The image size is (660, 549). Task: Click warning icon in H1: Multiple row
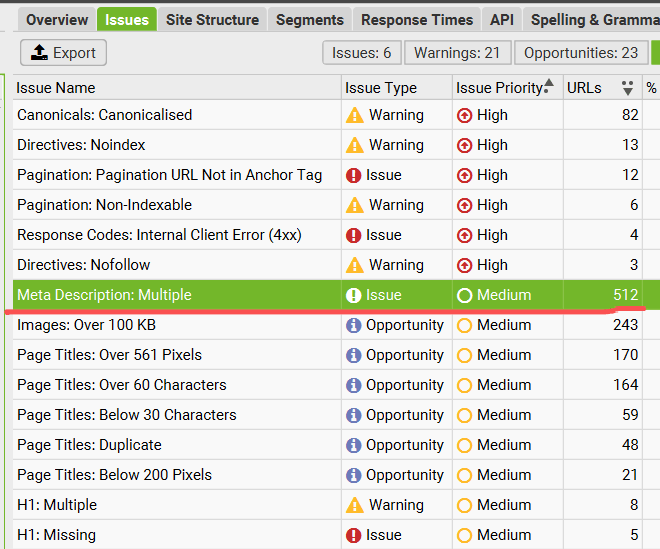355,505
